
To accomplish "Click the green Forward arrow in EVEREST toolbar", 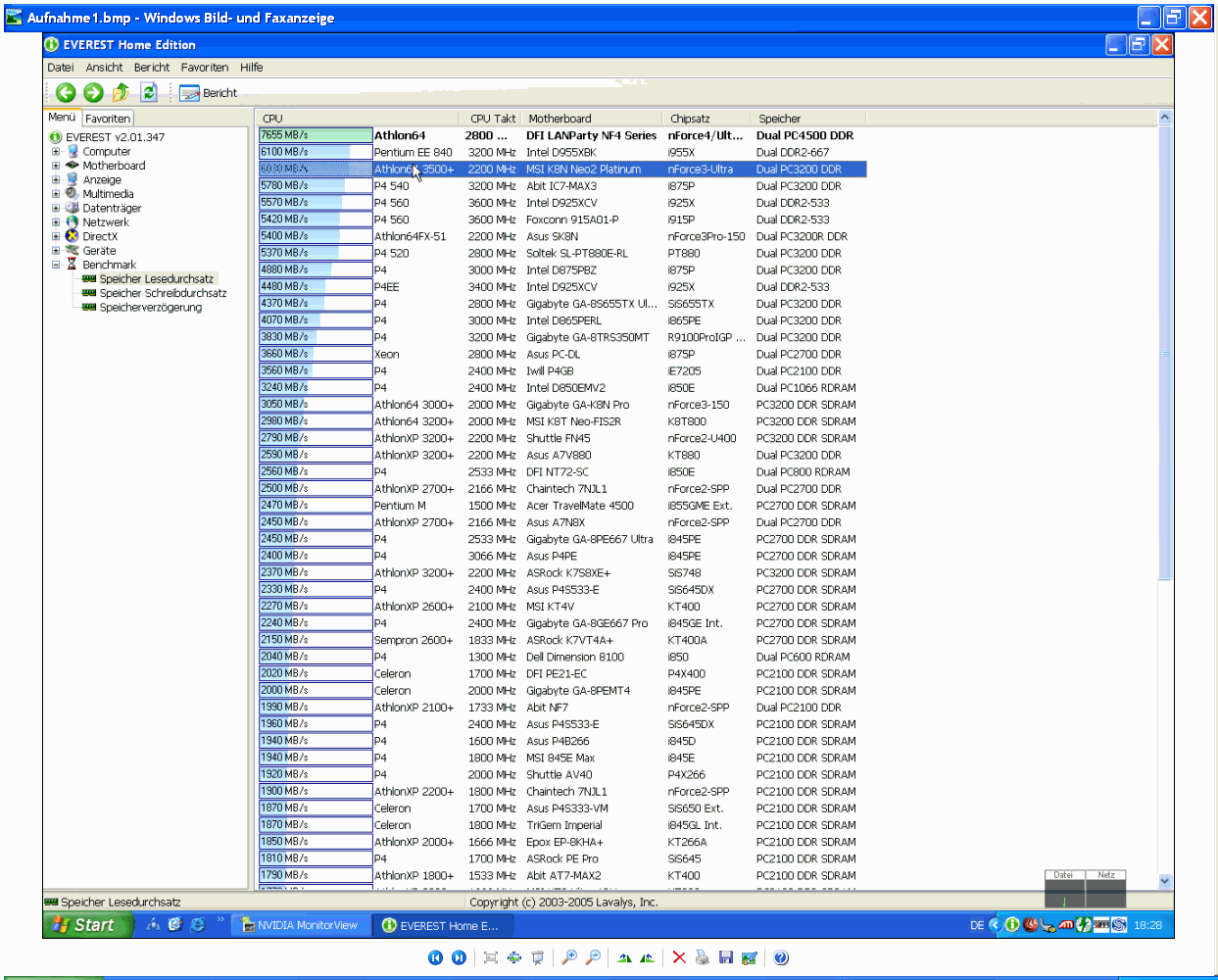I will [x=93, y=92].
